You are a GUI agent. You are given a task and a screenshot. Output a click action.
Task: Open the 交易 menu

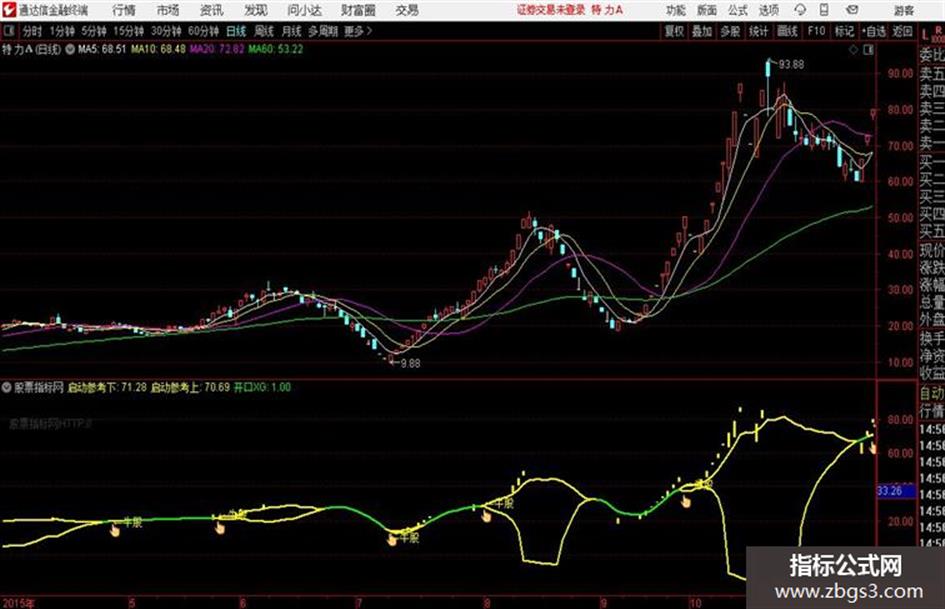click(x=407, y=10)
